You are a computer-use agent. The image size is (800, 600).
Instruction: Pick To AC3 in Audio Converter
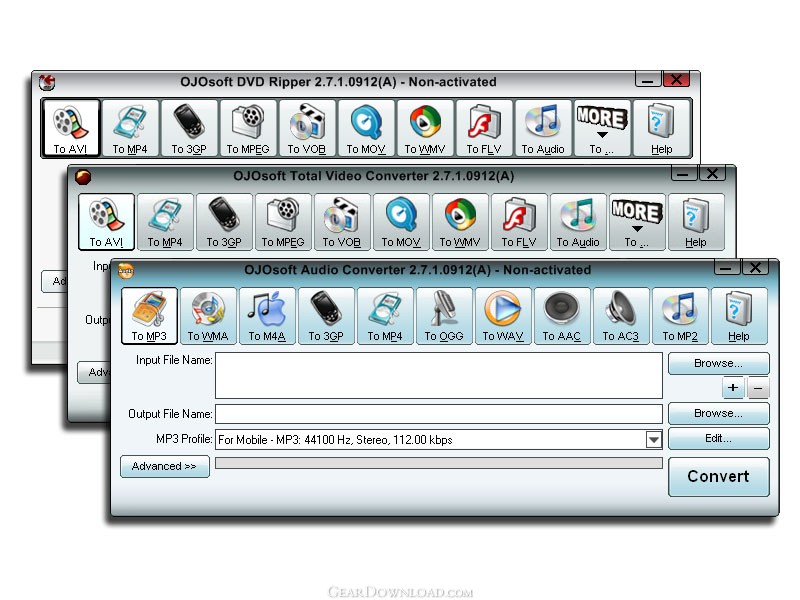(621, 316)
